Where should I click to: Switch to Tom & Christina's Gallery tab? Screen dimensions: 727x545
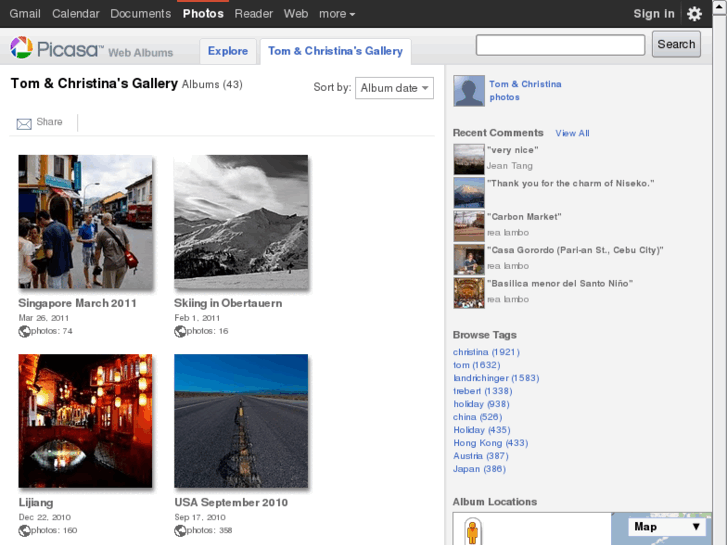335,51
